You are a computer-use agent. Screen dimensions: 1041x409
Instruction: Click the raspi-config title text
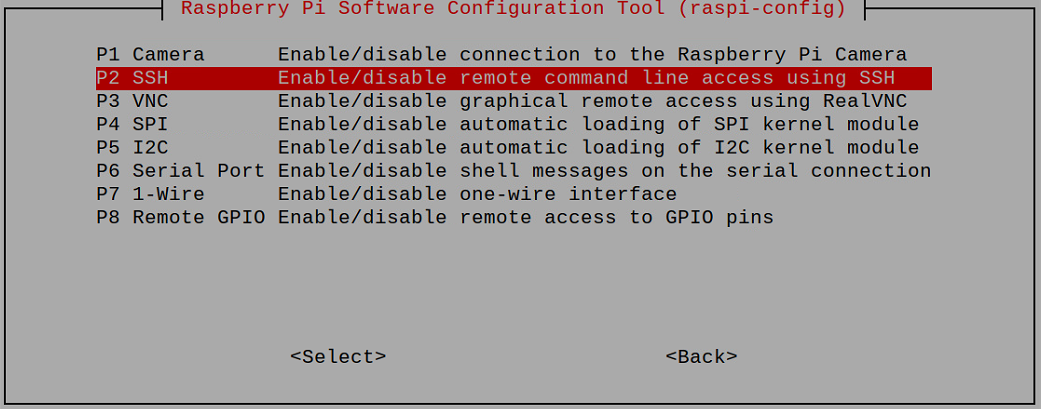click(x=514, y=9)
